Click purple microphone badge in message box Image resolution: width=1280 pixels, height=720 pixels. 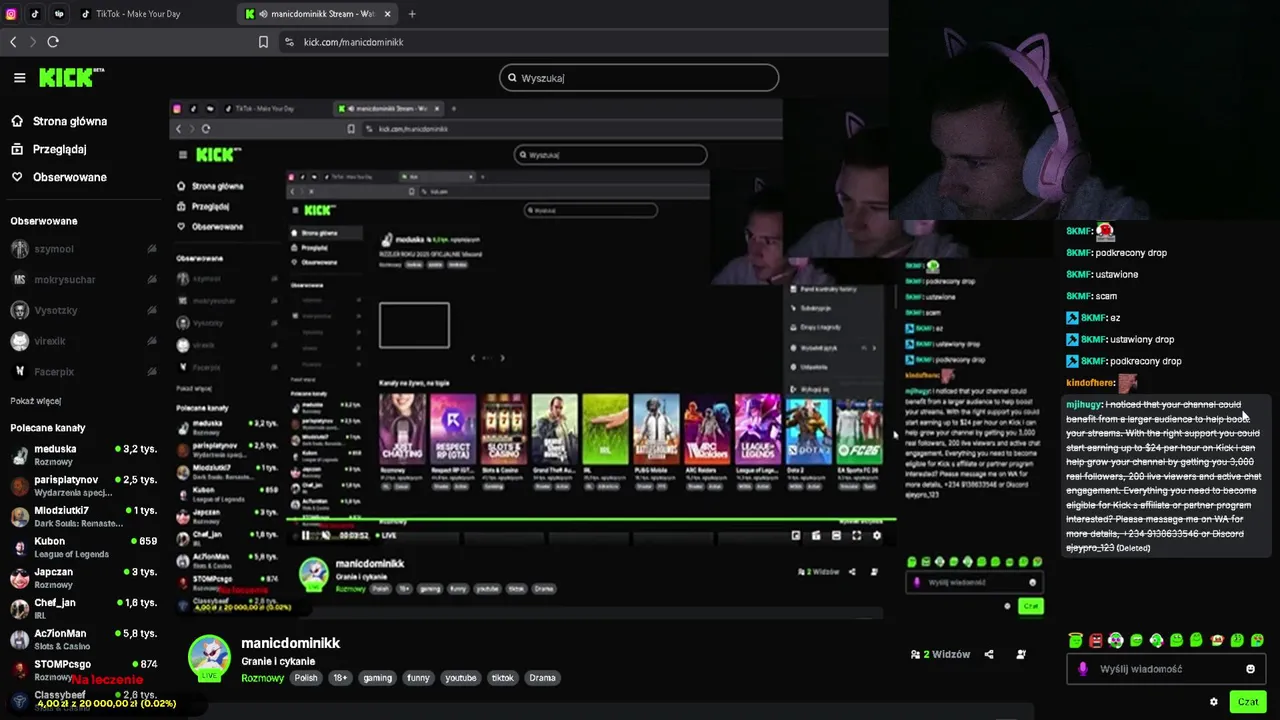coord(1083,669)
